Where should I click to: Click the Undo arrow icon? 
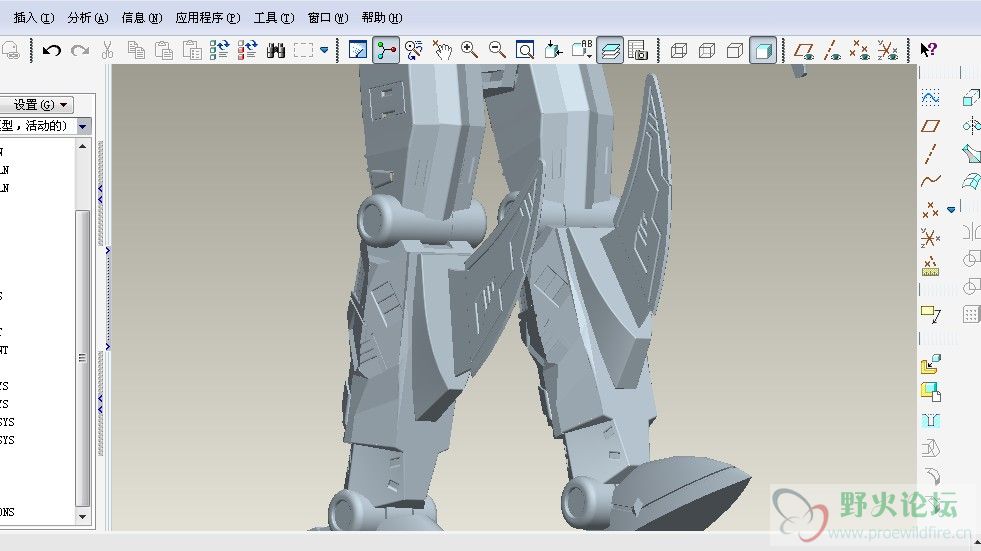point(51,50)
